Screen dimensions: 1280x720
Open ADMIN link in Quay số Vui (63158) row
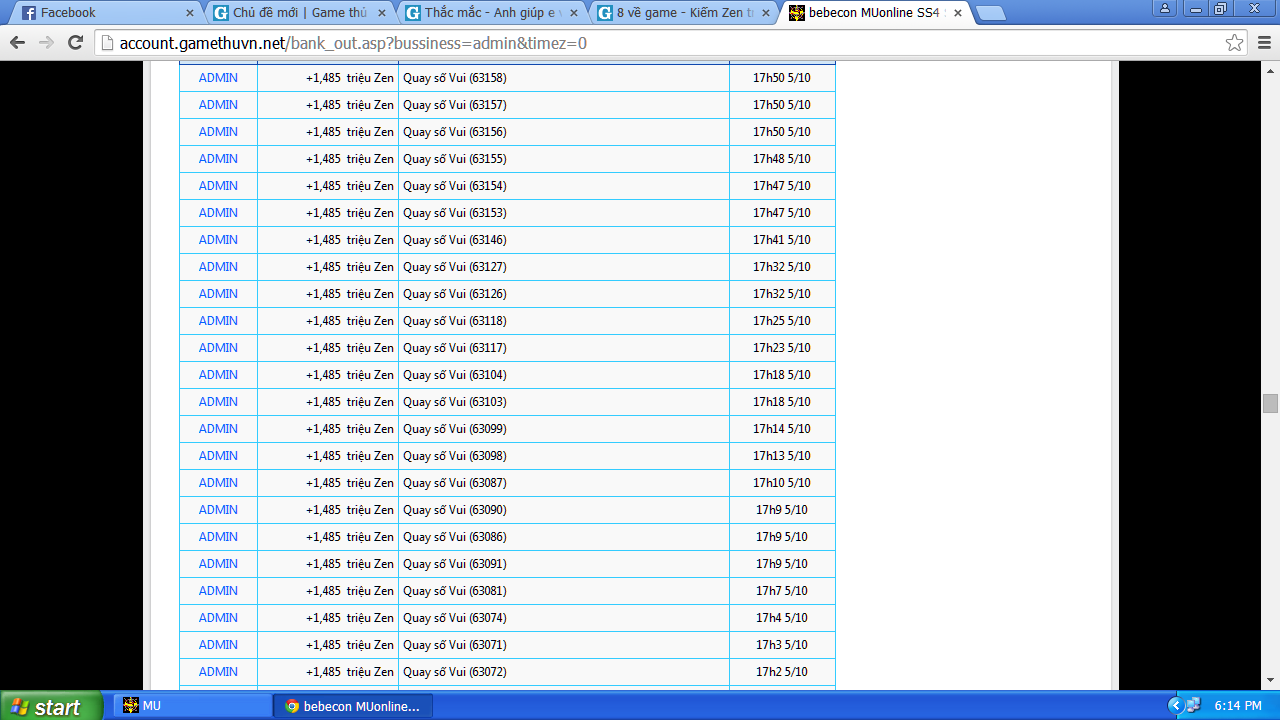coord(218,78)
